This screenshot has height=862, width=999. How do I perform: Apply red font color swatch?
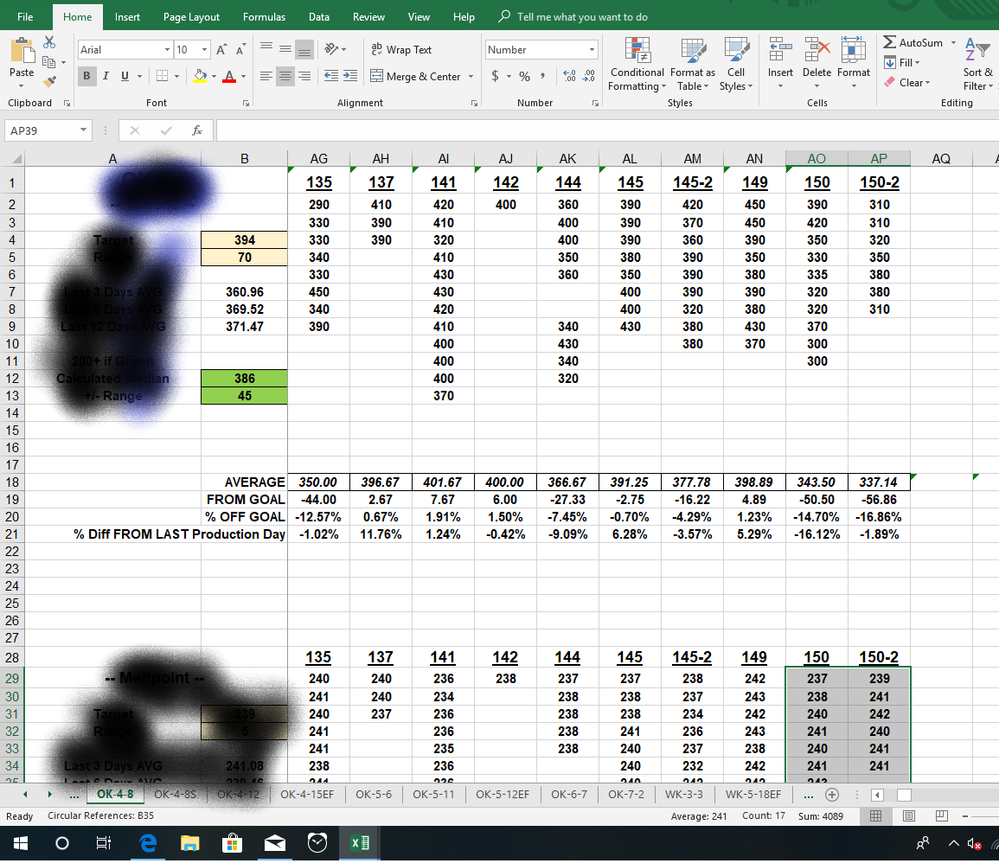click(x=230, y=76)
